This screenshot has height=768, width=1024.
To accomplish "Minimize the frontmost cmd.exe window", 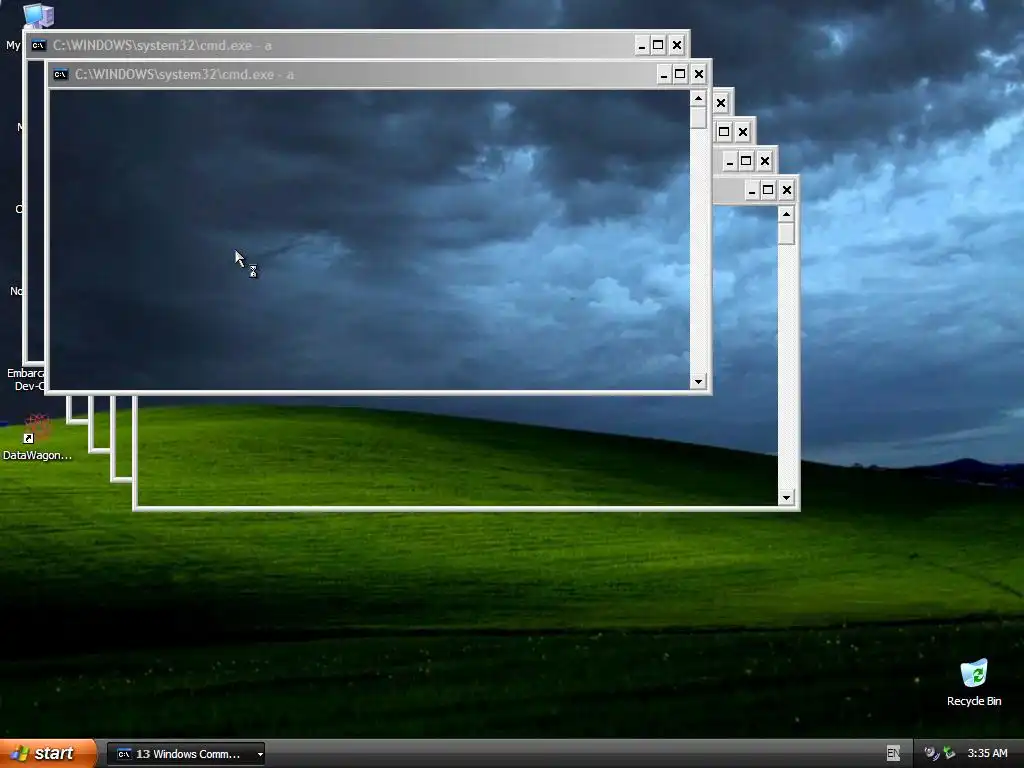I will tap(664, 74).
